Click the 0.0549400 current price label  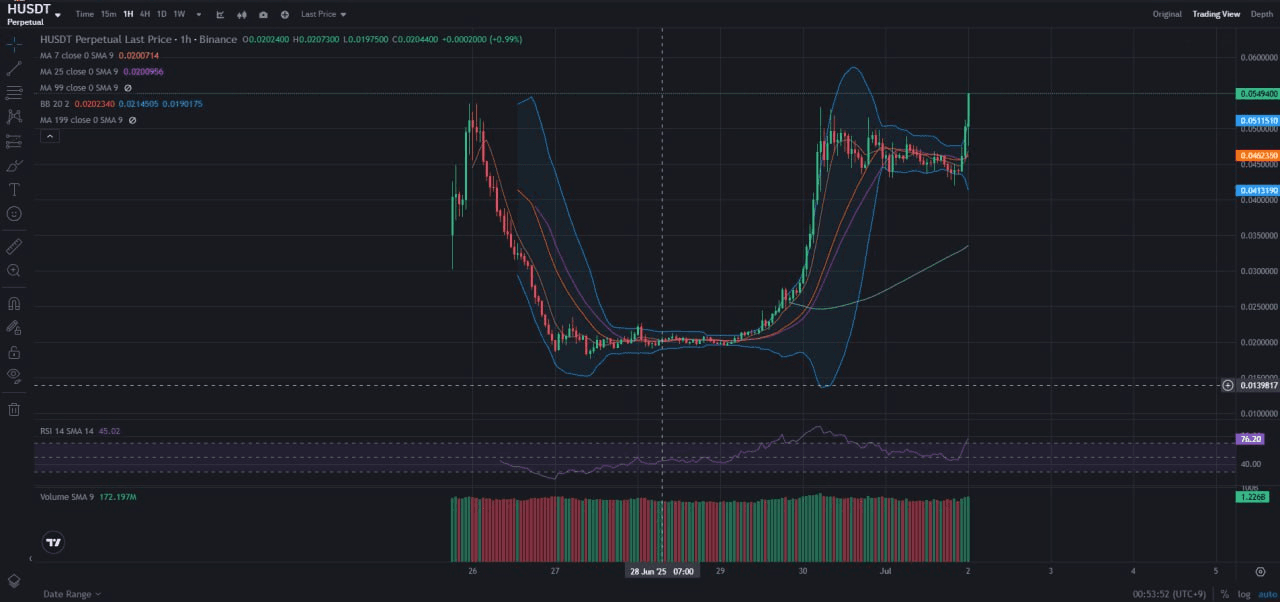point(1258,93)
